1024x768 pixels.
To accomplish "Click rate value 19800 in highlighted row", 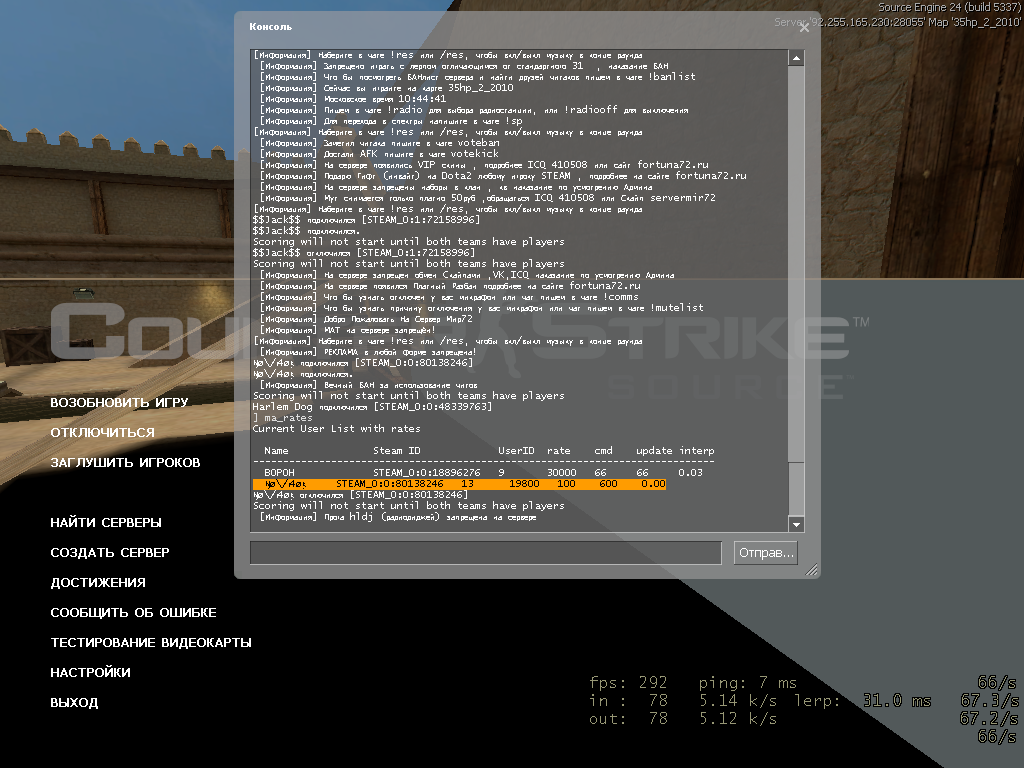I will pos(524,484).
